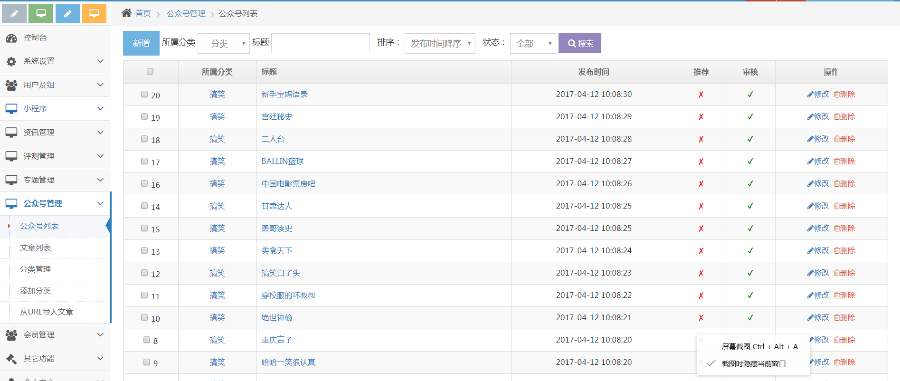The height and width of the screenshot is (381, 900).
Task: Click the red X 推荐 mark in row 17
Action: [x=701, y=162]
